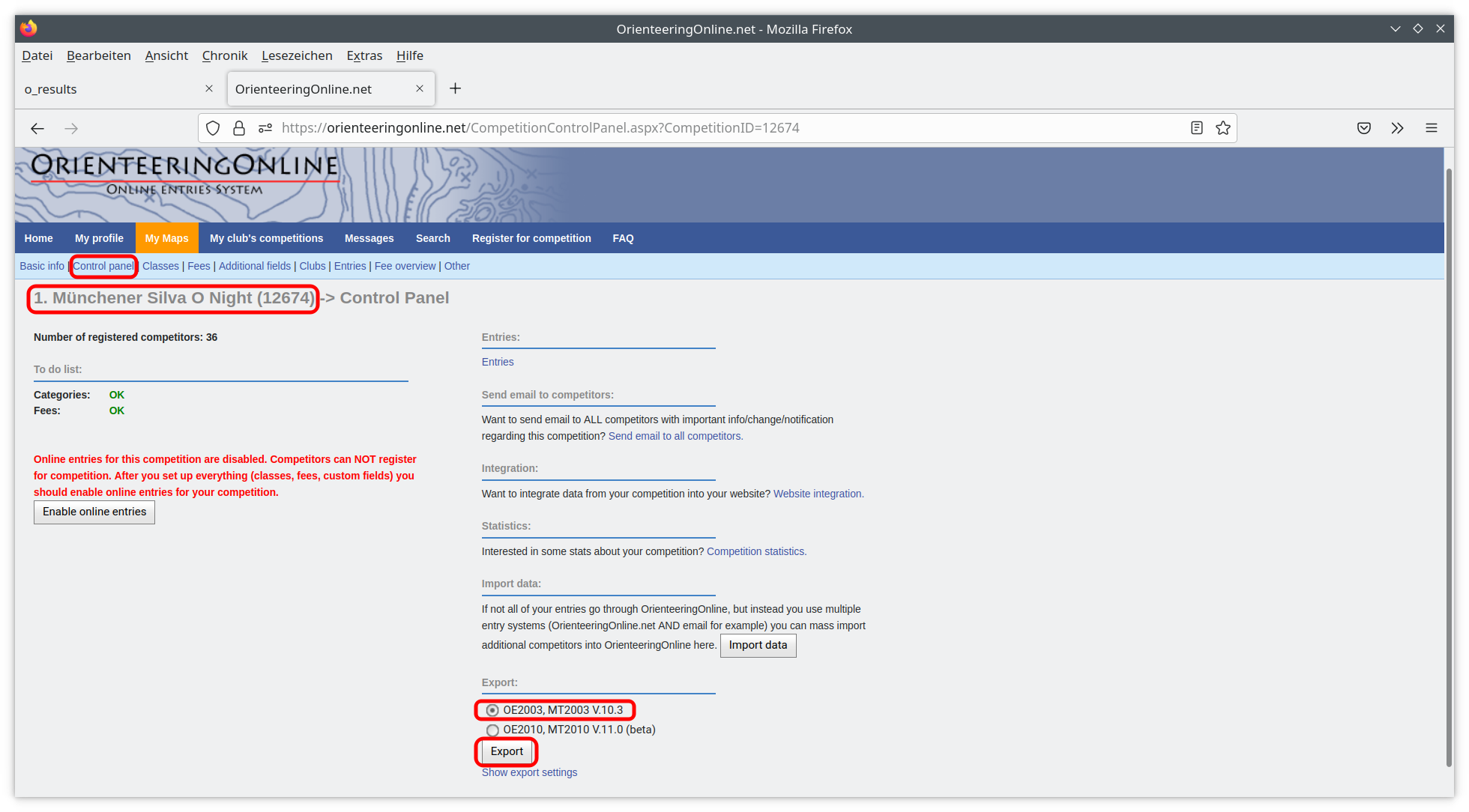
Task: Open the Clubs submenu link
Action: [x=313, y=266]
